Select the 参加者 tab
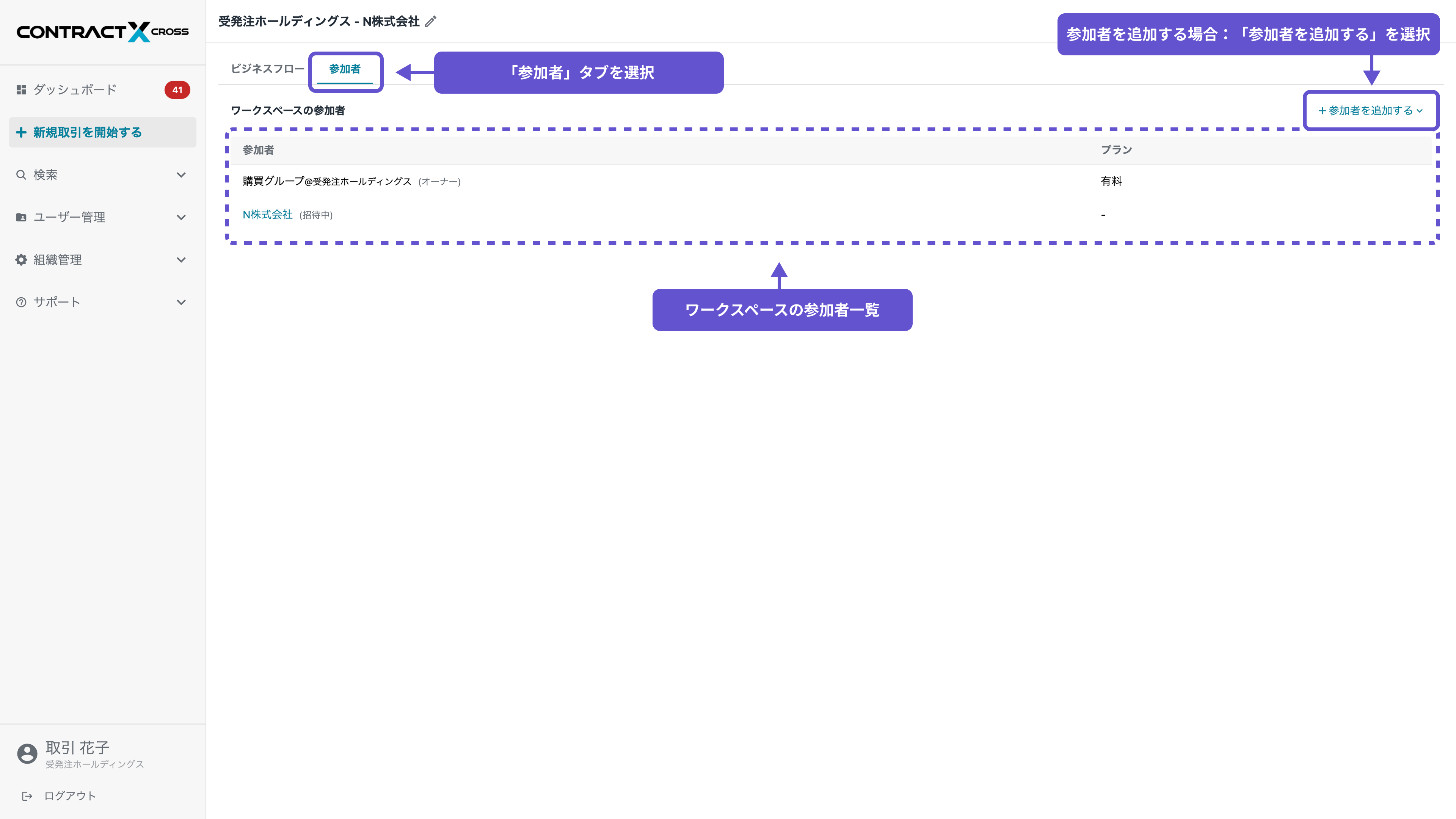The height and width of the screenshot is (819, 1456). pos(345,69)
